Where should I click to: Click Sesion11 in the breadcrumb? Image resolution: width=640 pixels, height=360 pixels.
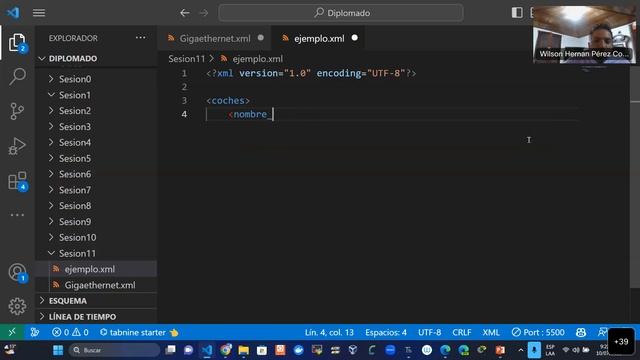187,59
